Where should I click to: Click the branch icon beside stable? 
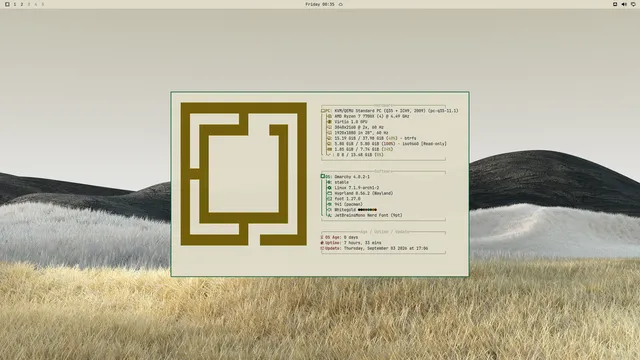pos(329,182)
